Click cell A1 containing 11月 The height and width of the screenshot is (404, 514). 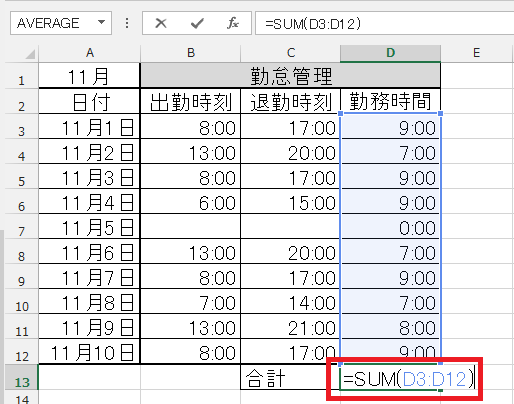(x=89, y=76)
